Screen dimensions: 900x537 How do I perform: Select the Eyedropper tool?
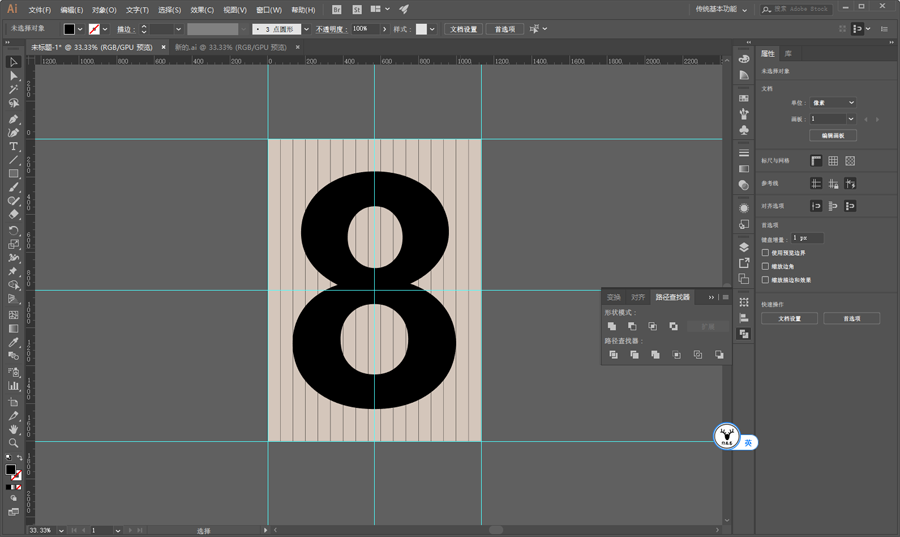[13, 343]
